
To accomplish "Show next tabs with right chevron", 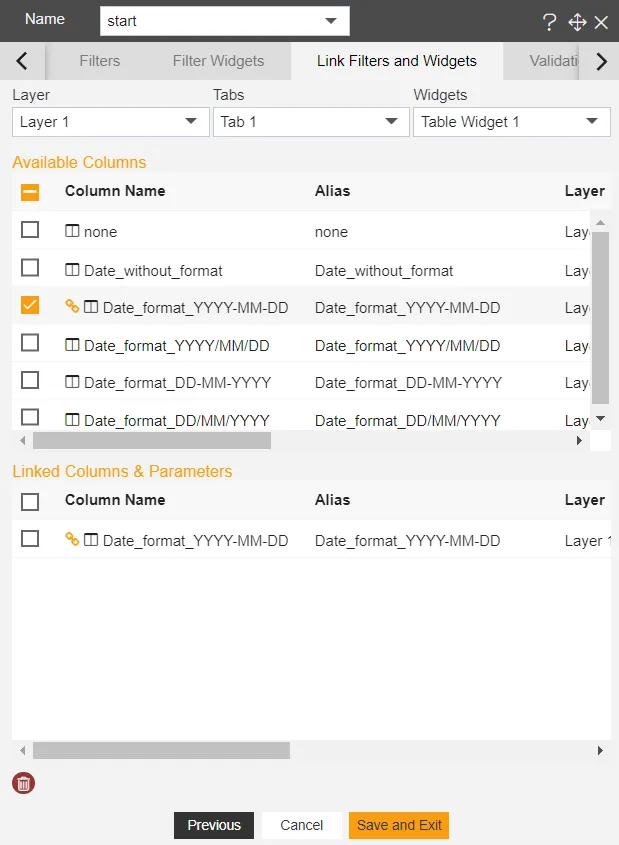I will coord(602,61).
